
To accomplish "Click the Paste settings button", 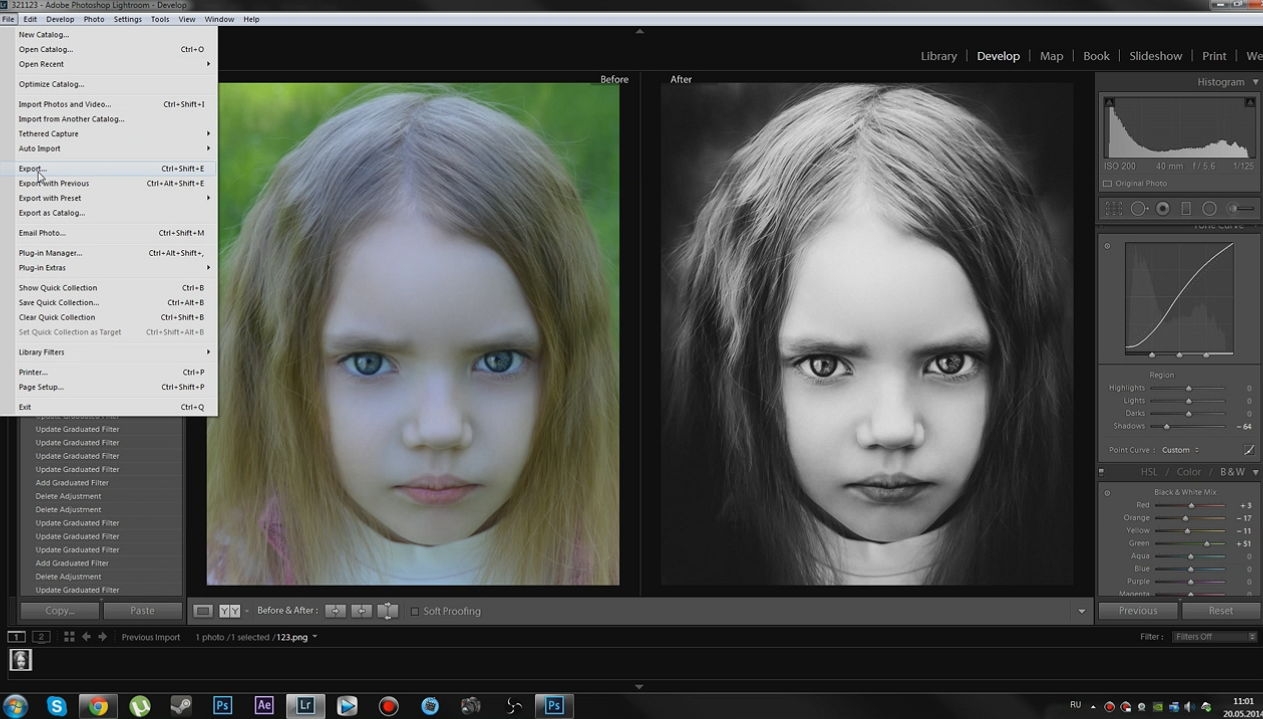I will [x=142, y=610].
